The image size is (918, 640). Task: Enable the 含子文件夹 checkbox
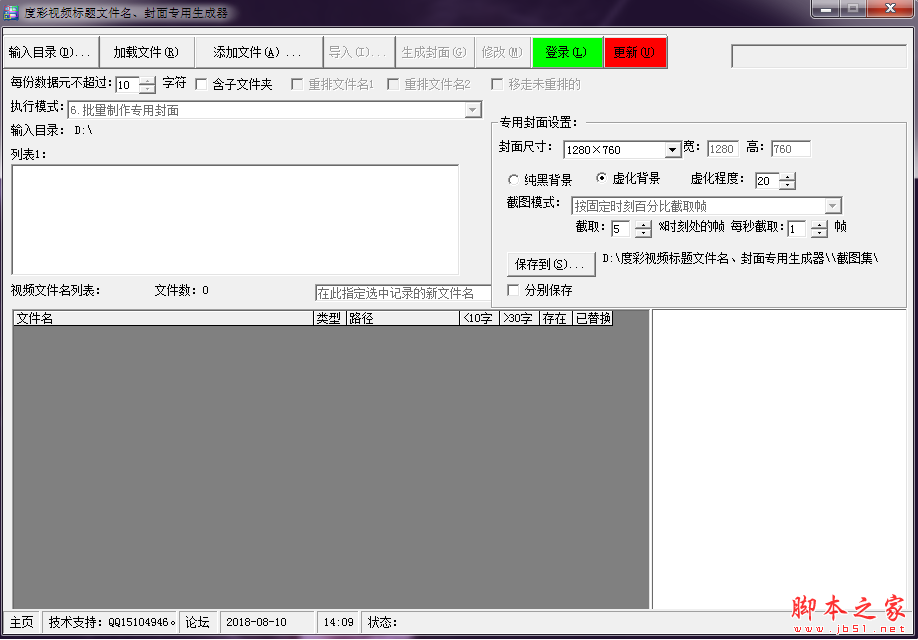pos(201,83)
